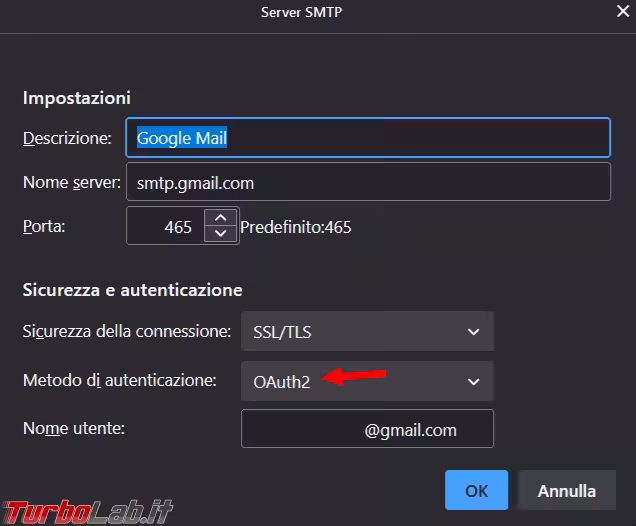Click the "Predefinito:465" default port text
Viewport: 636px width, 526px height.
coord(296,227)
